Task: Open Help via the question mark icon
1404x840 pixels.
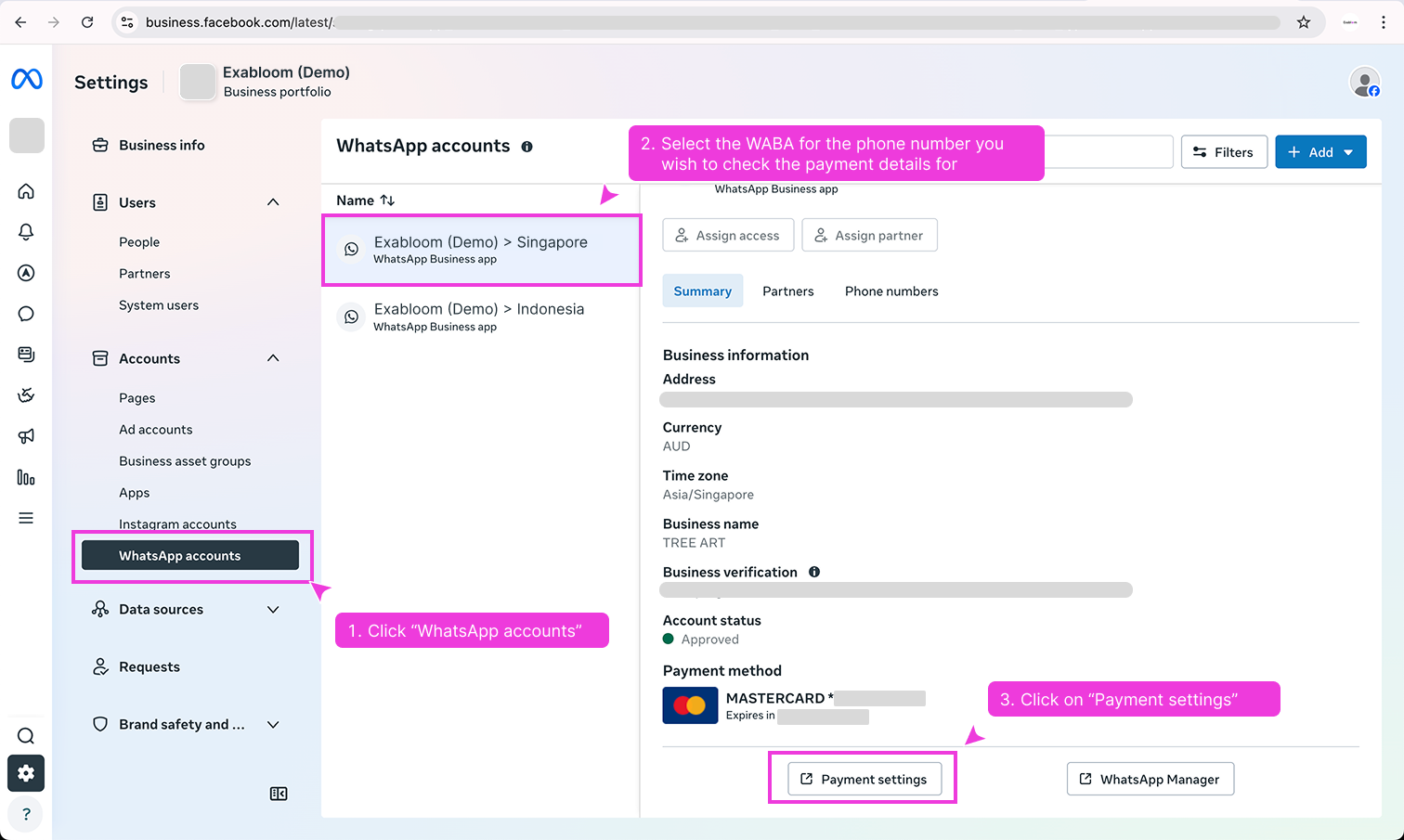Action: tap(26, 813)
